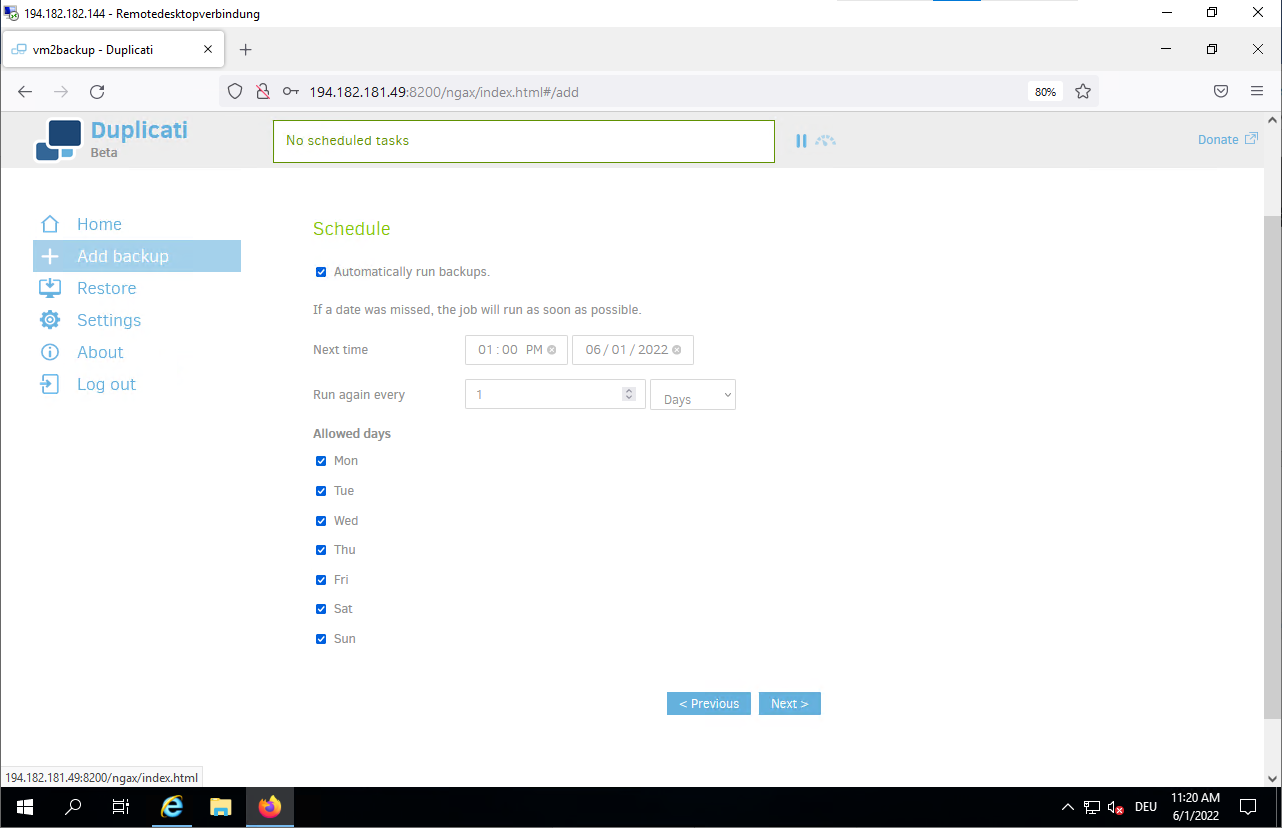
Task: Clear the date field with x icon
Action: tap(677, 350)
